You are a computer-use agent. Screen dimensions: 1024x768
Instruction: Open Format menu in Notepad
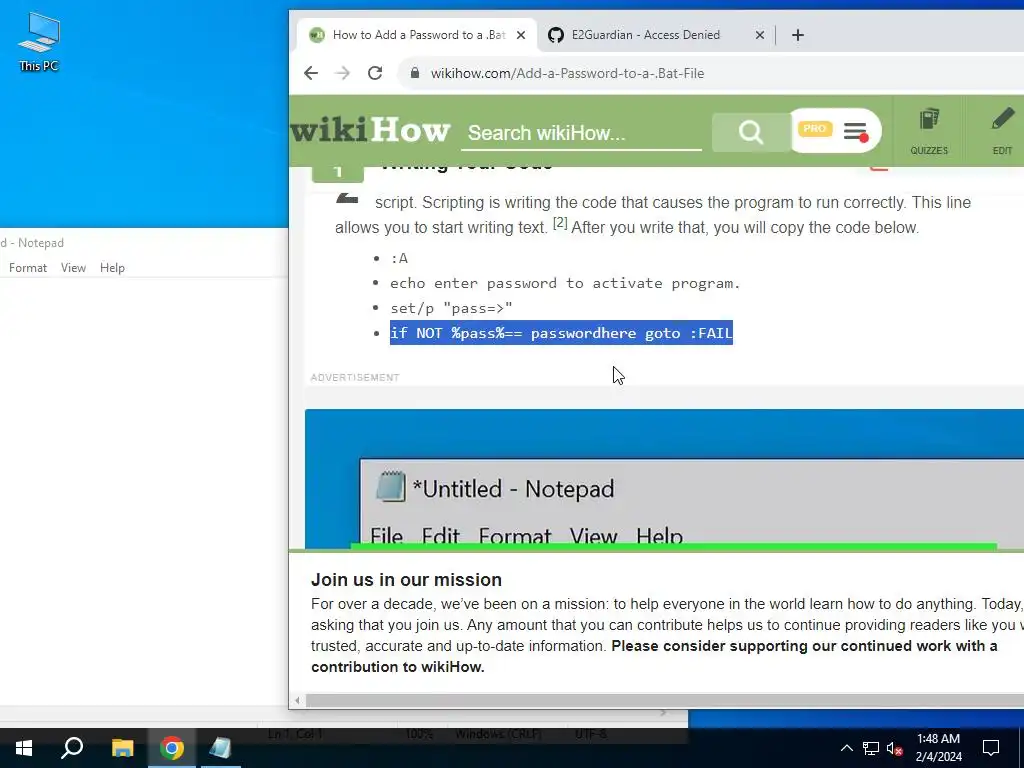[27, 268]
